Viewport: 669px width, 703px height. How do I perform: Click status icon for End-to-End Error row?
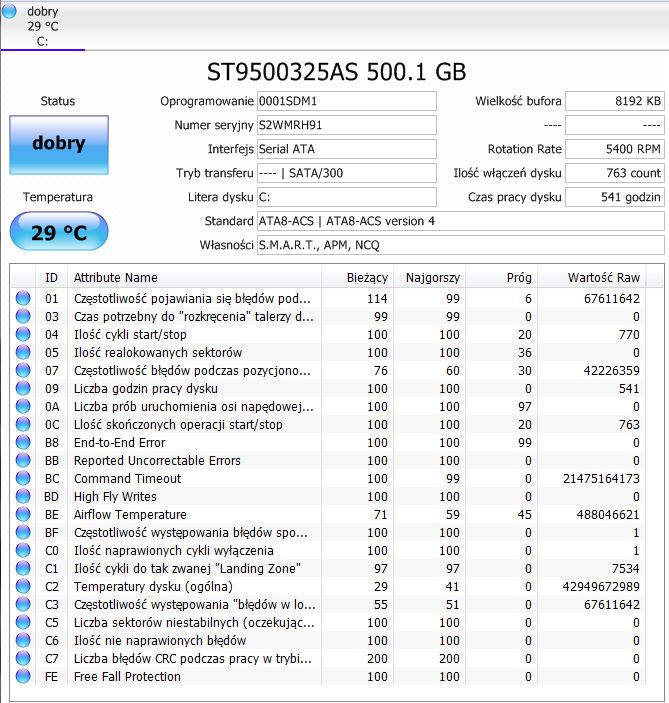click(x=23, y=442)
